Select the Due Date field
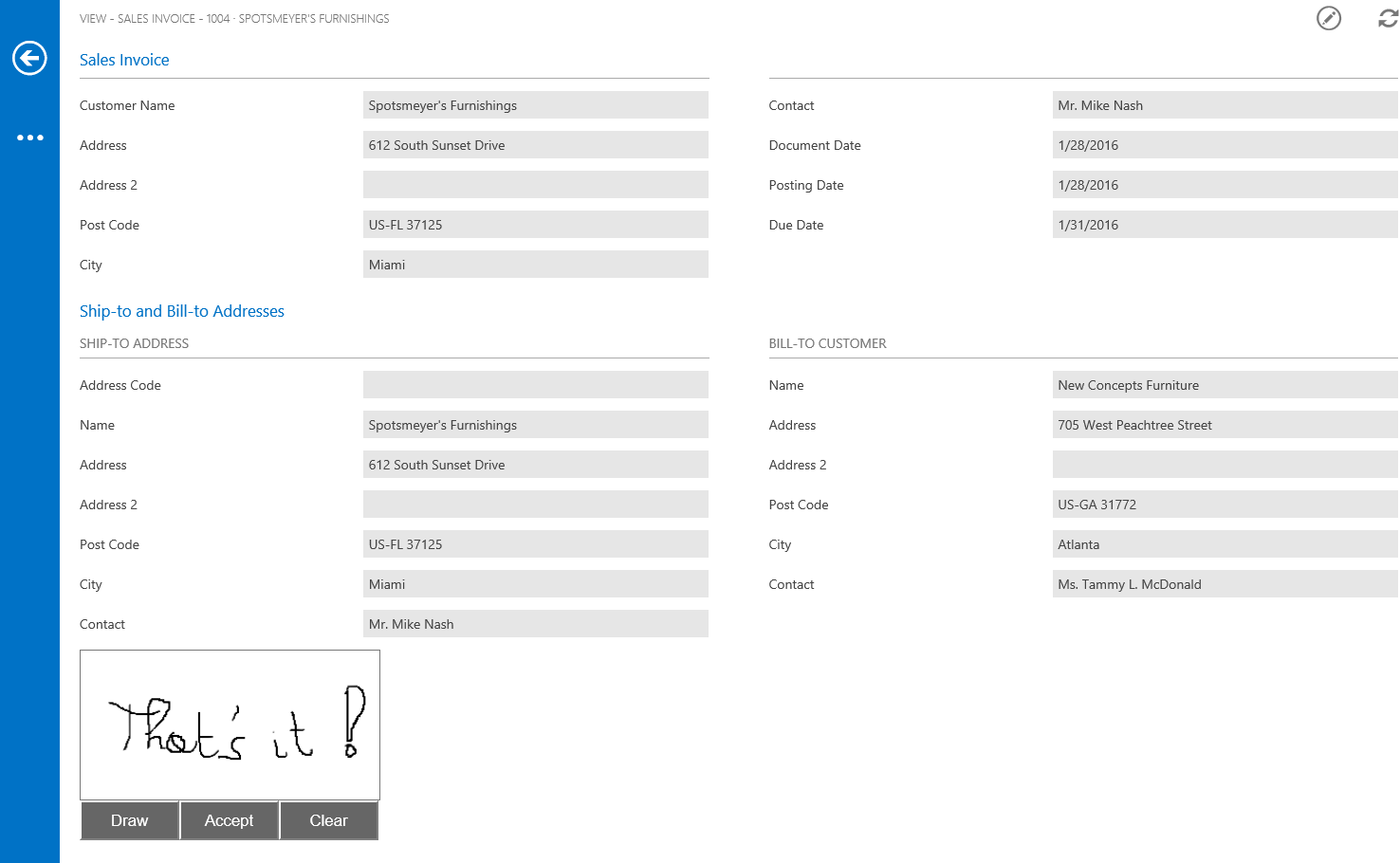 (x=1224, y=225)
